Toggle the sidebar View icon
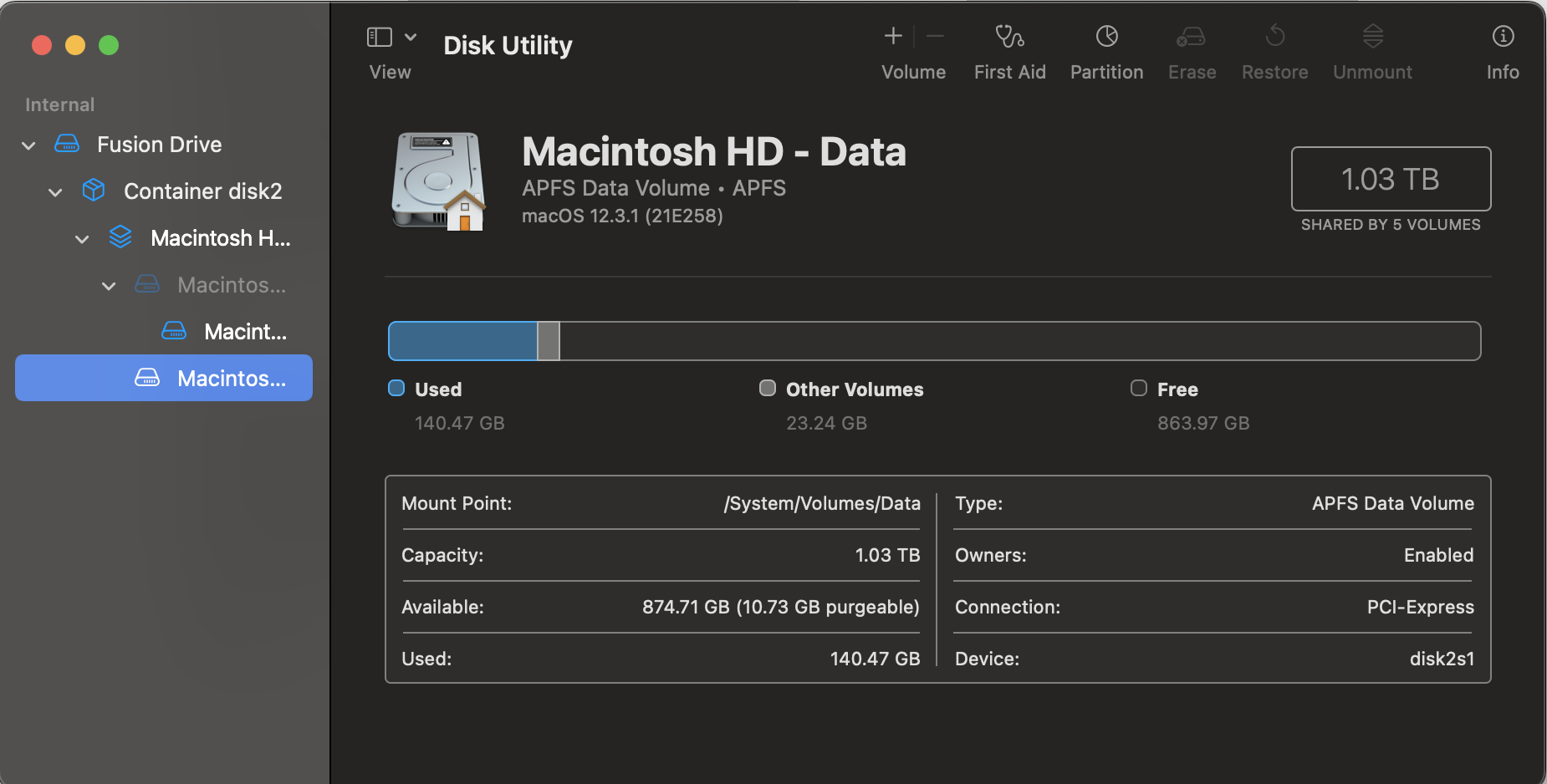1547x784 pixels. click(x=380, y=37)
